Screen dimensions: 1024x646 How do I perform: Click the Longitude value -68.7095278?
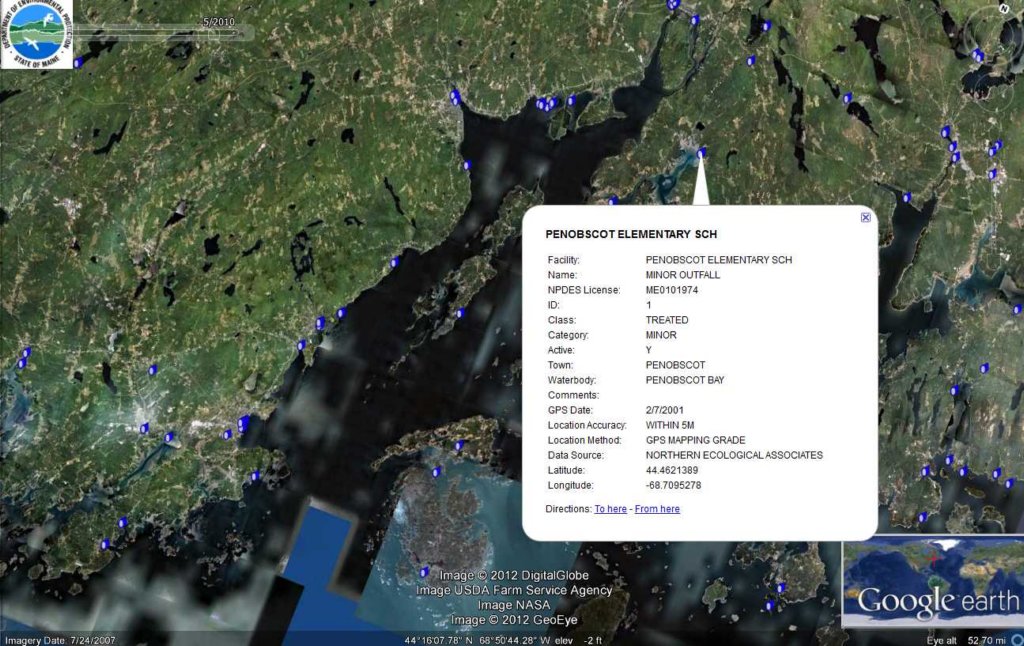click(x=673, y=485)
